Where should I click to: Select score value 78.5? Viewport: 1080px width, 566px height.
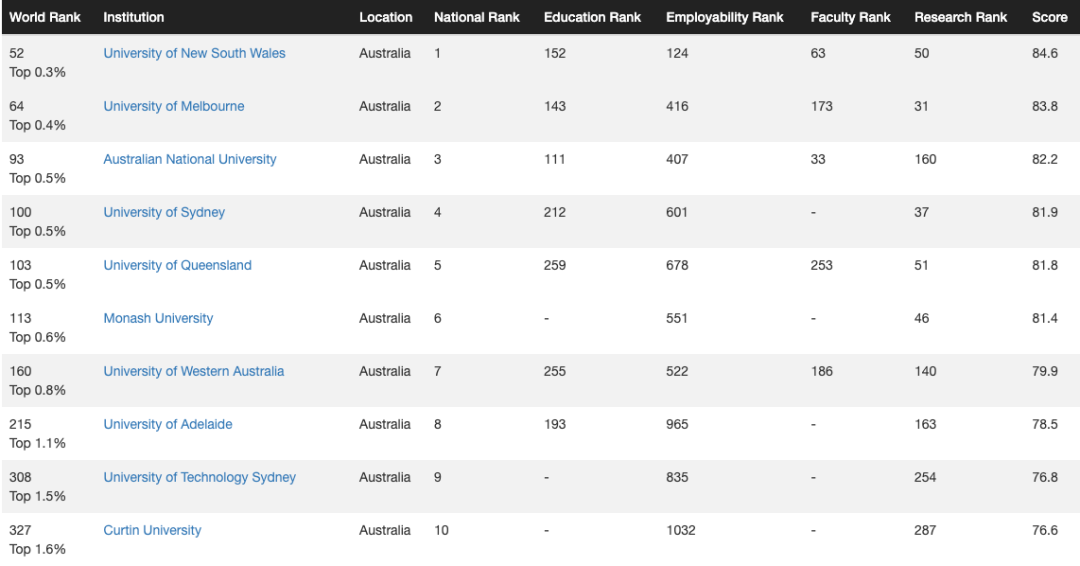1045,424
